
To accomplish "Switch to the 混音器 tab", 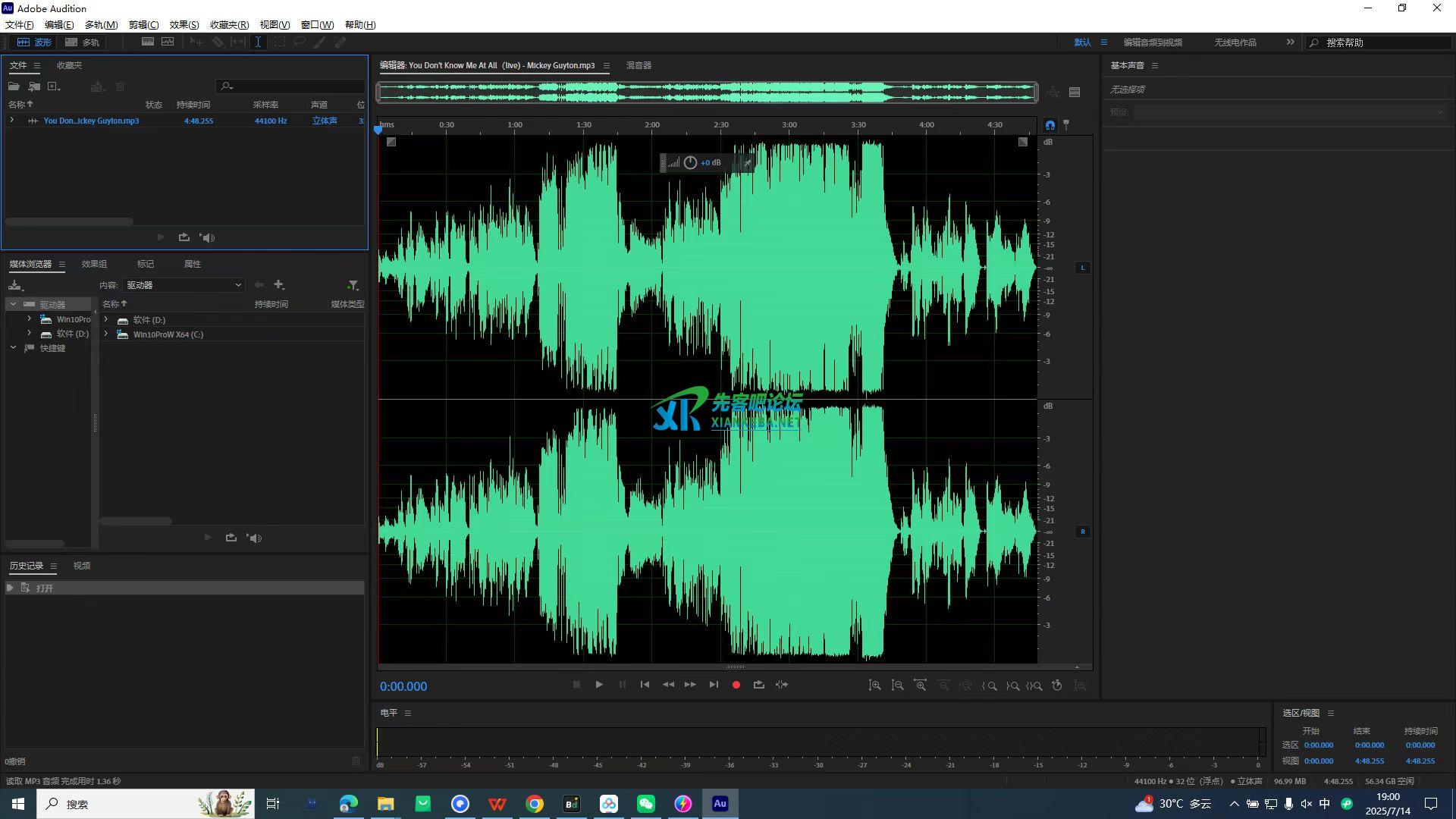I will pyautogui.click(x=639, y=65).
